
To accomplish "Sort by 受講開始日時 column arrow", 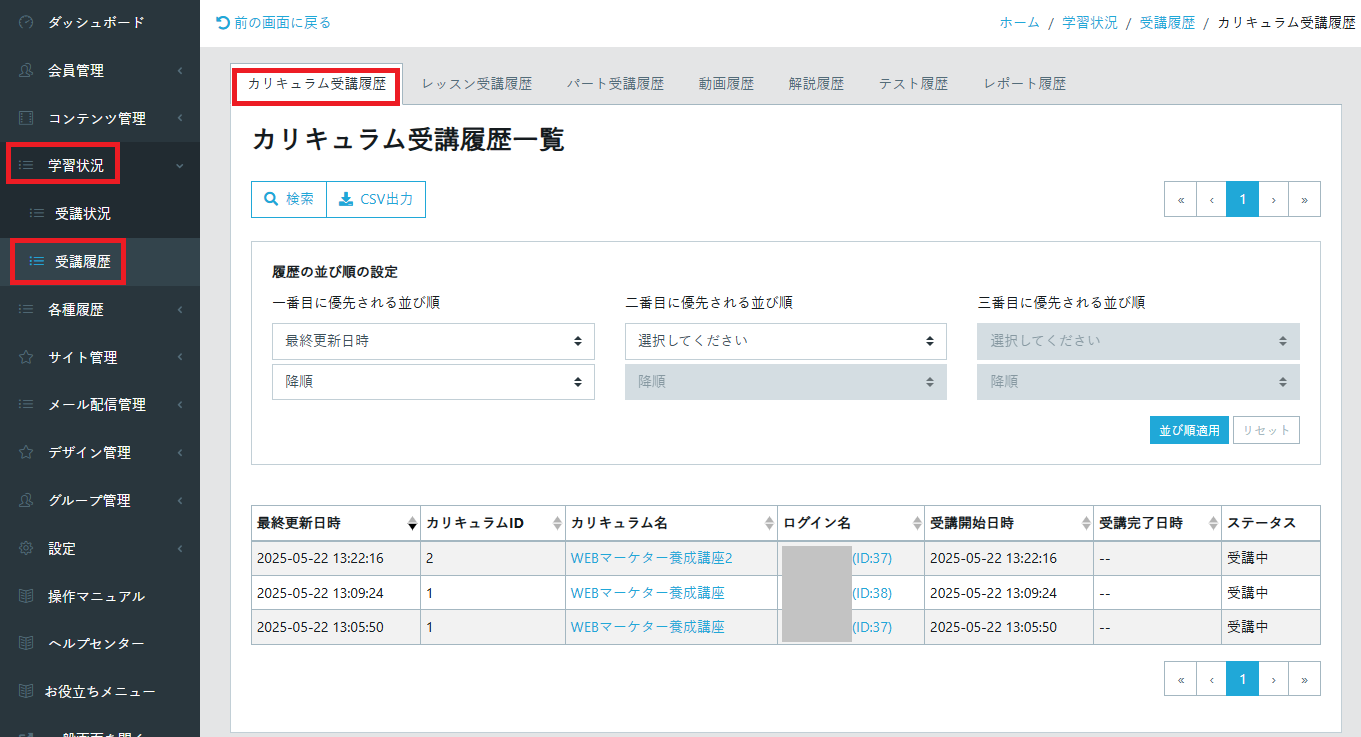I will coord(1086,523).
